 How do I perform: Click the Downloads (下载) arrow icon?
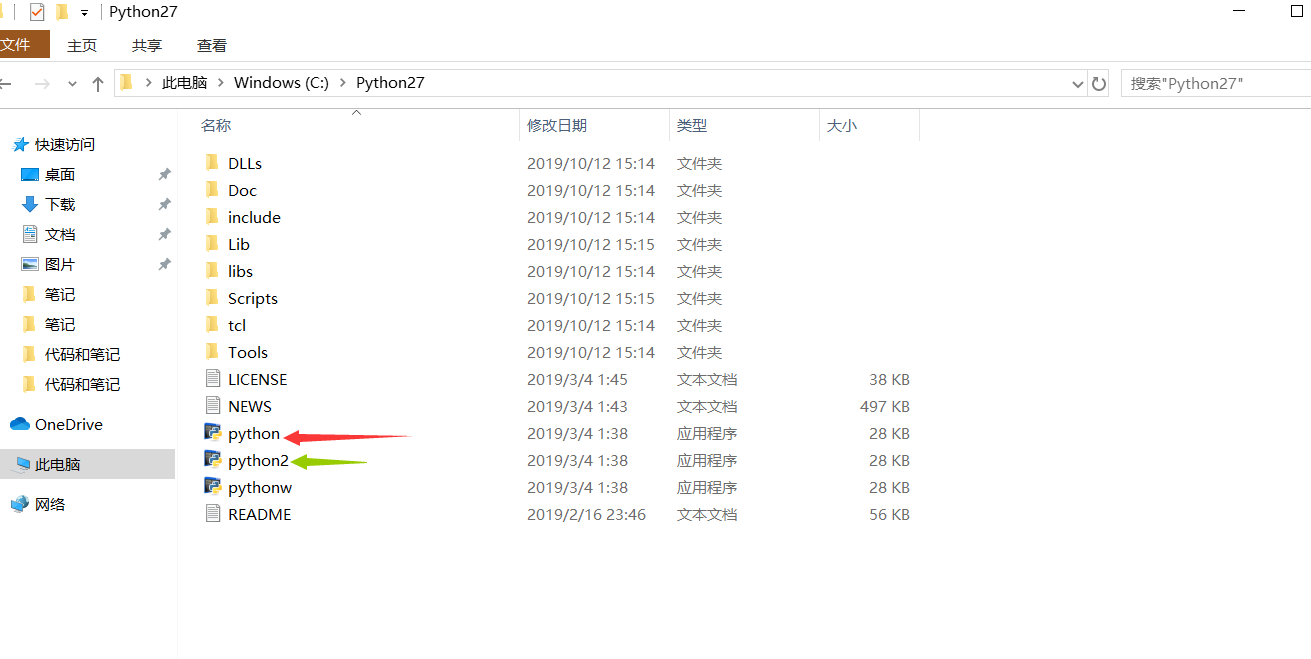[x=30, y=204]
